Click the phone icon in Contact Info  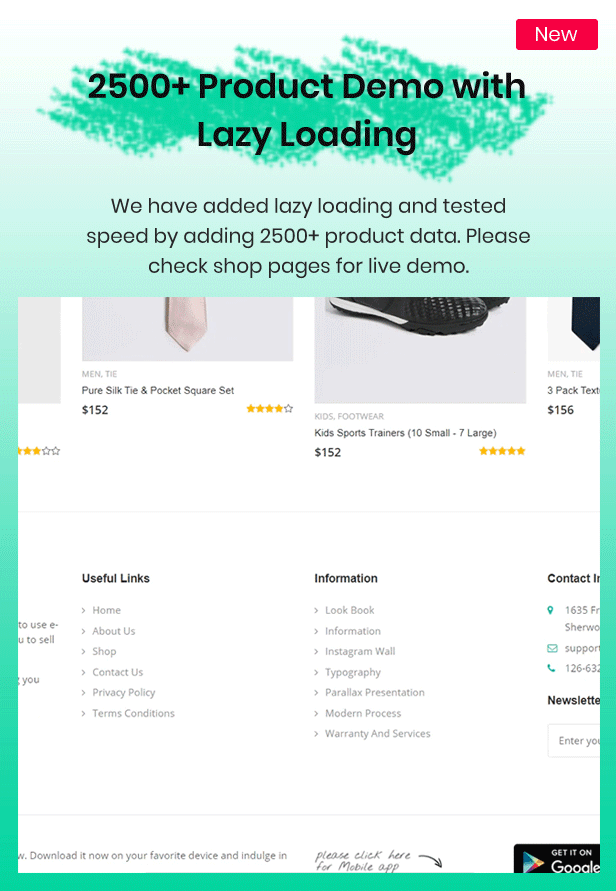(x=551, y=669)
